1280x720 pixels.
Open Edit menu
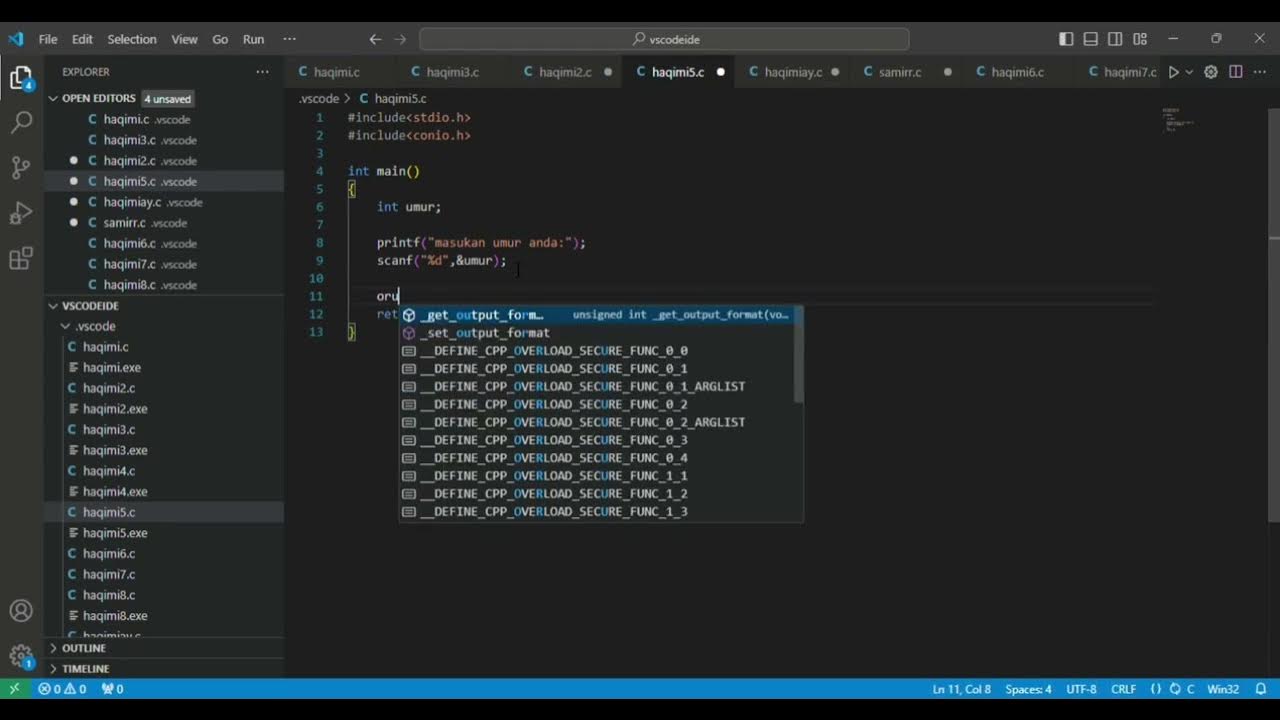[x=82, y=39]
